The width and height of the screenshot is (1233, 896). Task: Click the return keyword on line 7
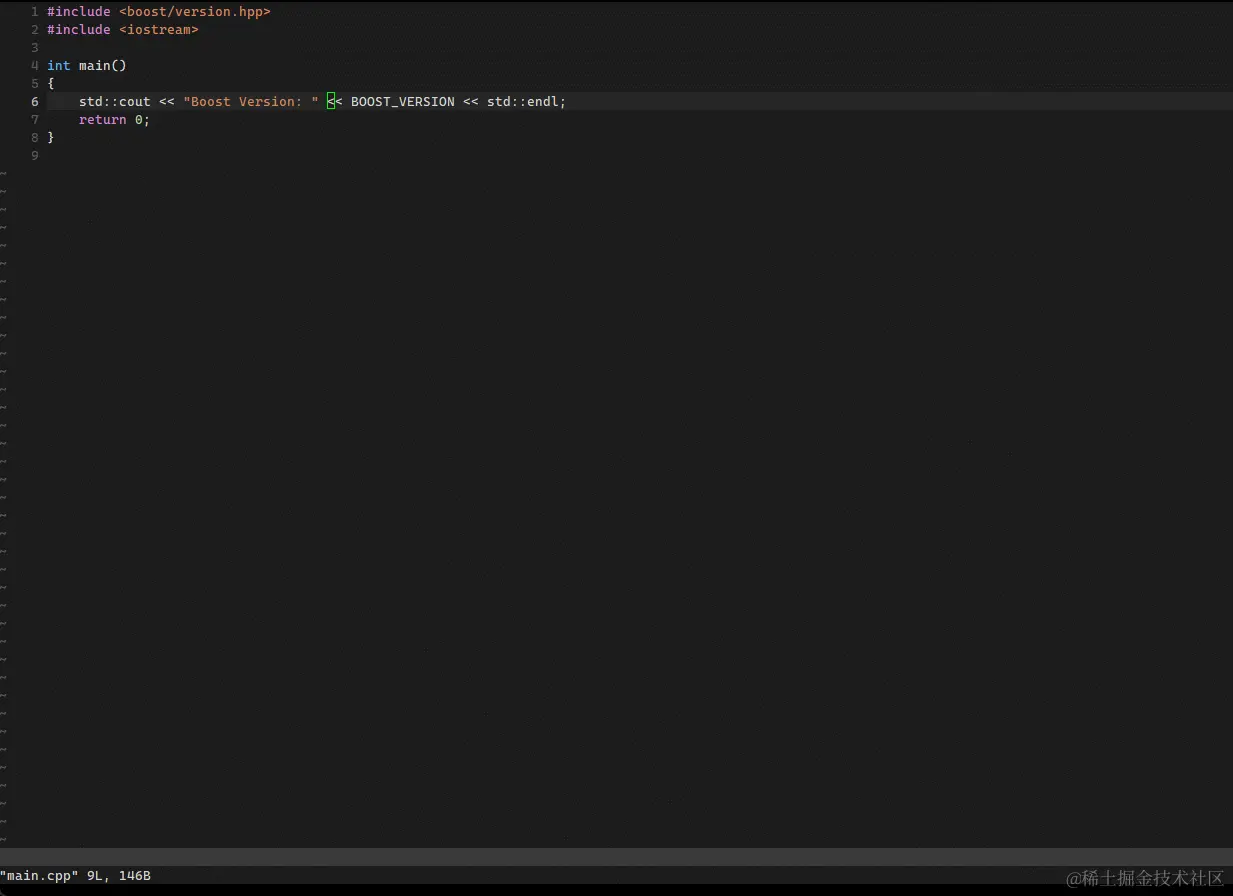103,119
